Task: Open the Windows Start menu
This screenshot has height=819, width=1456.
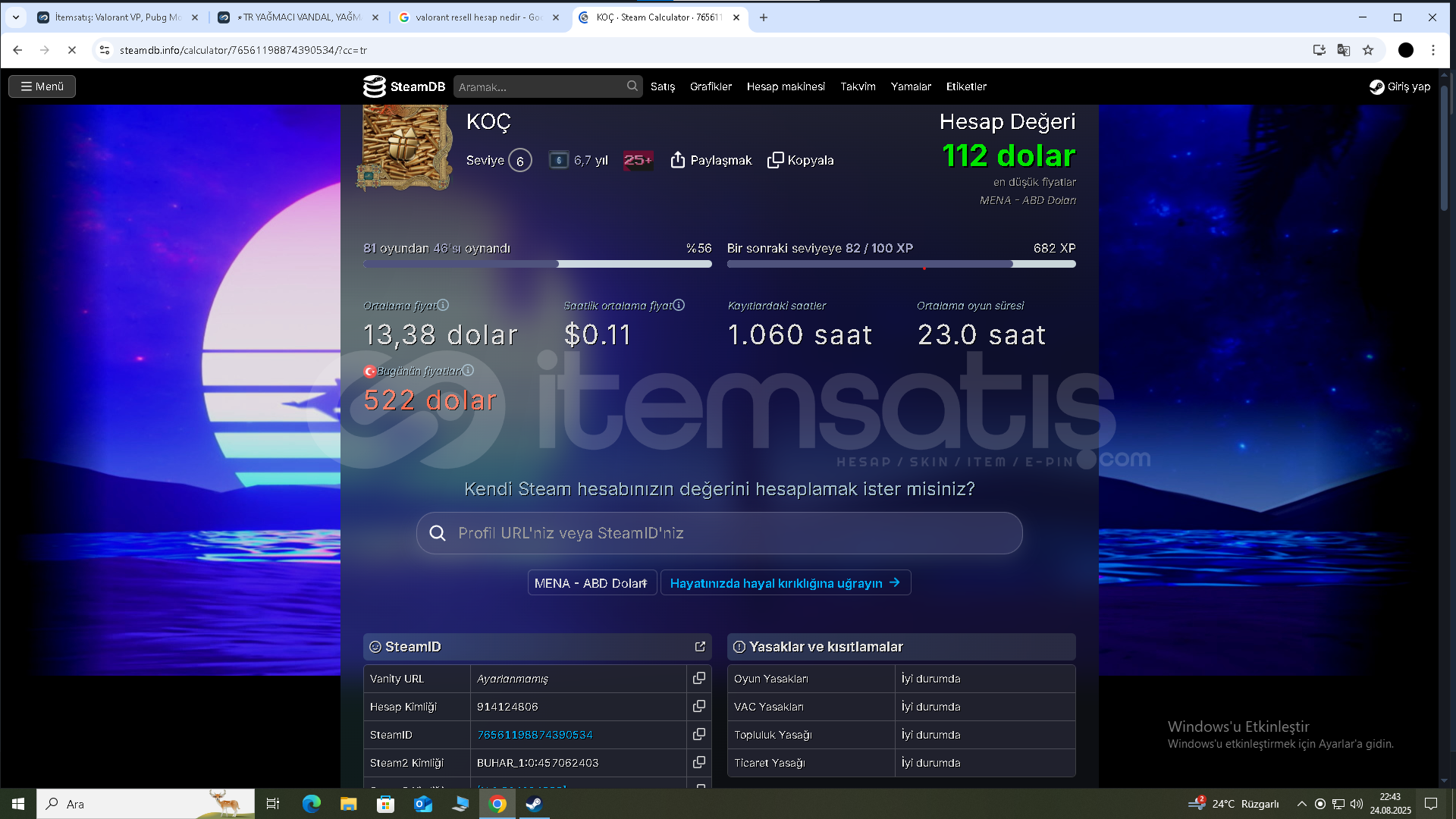Action: (18, 804)
